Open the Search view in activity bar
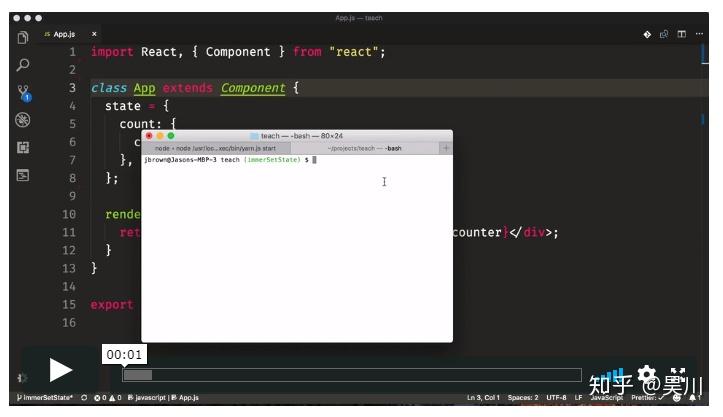This screenshot has width=723, height=417. 23,65
